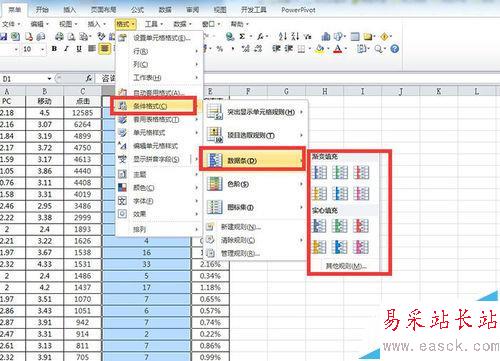Click the Sort Ascending A-Z icon
This screenshot has width=500, height=361.
283,37
